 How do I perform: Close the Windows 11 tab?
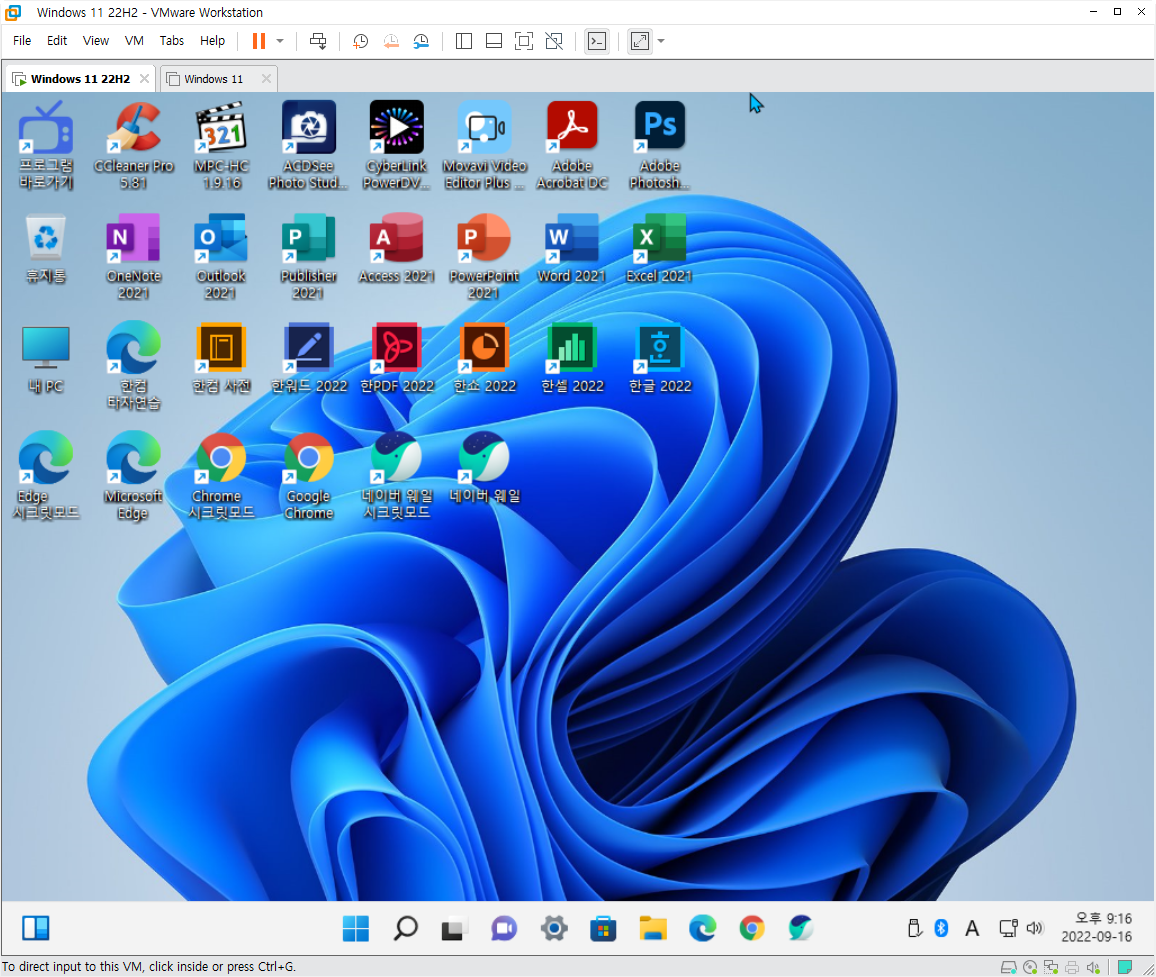266,78
